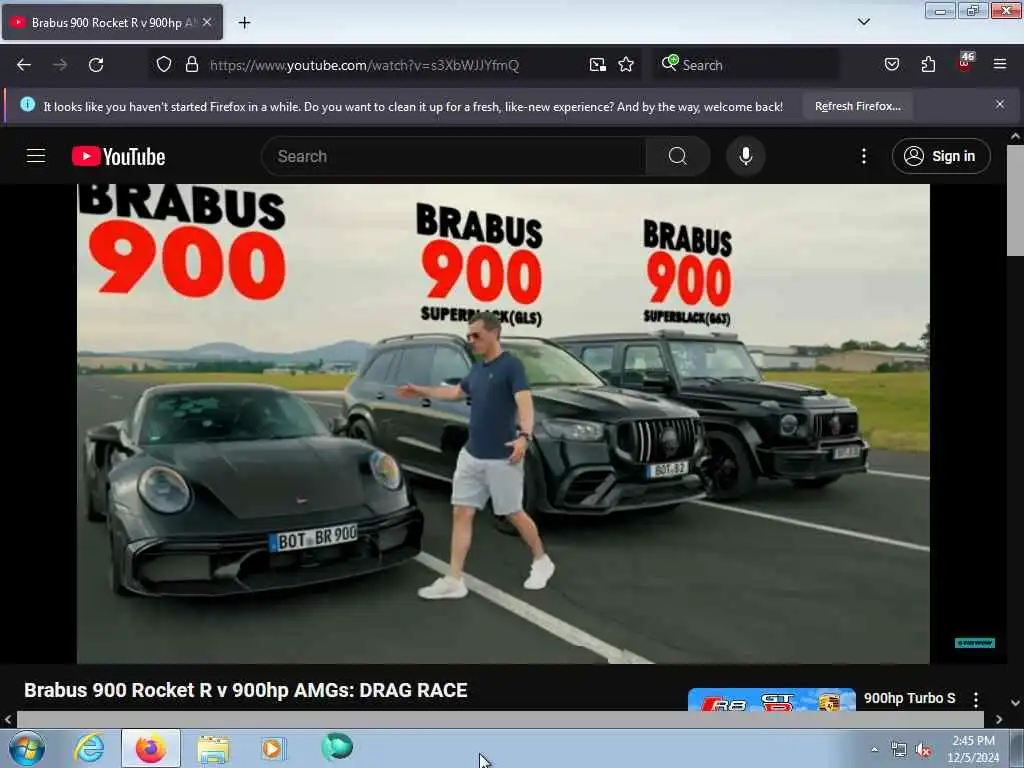
Task: Click the vertical scrollbar thumb
Action: pyautogui.click(x=1016, y=200)
